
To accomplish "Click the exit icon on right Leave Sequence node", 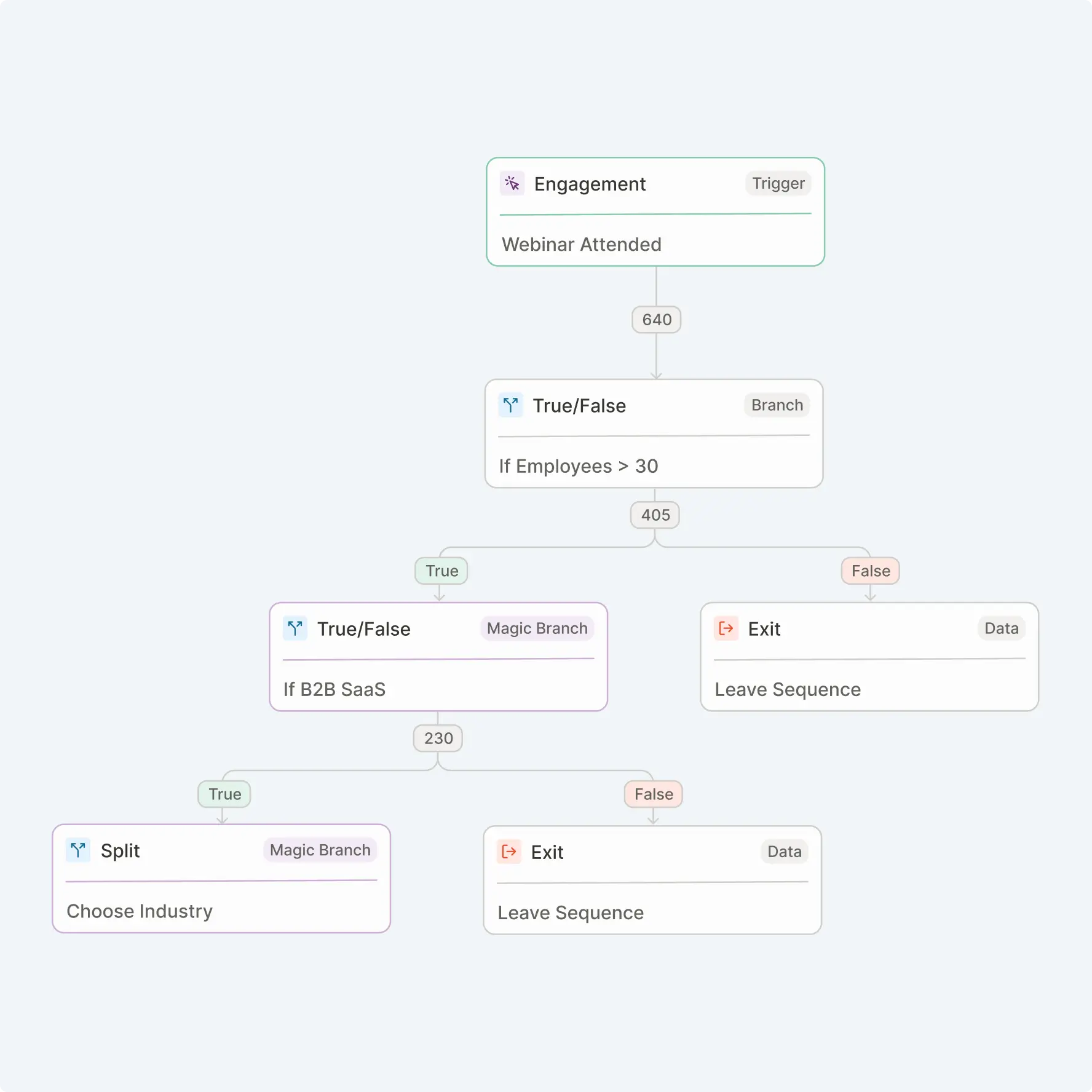I will [x=726, y=628].
